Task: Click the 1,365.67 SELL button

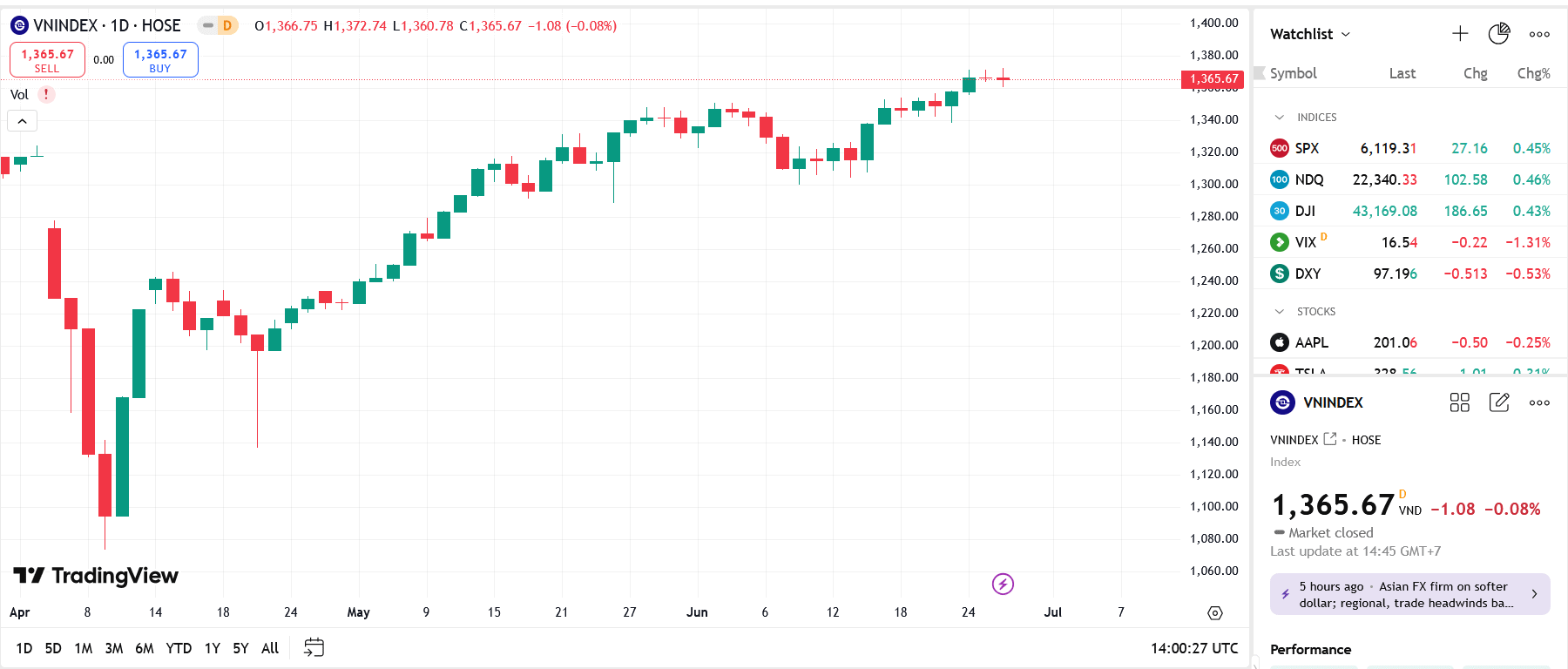Action: coord(47,60)
